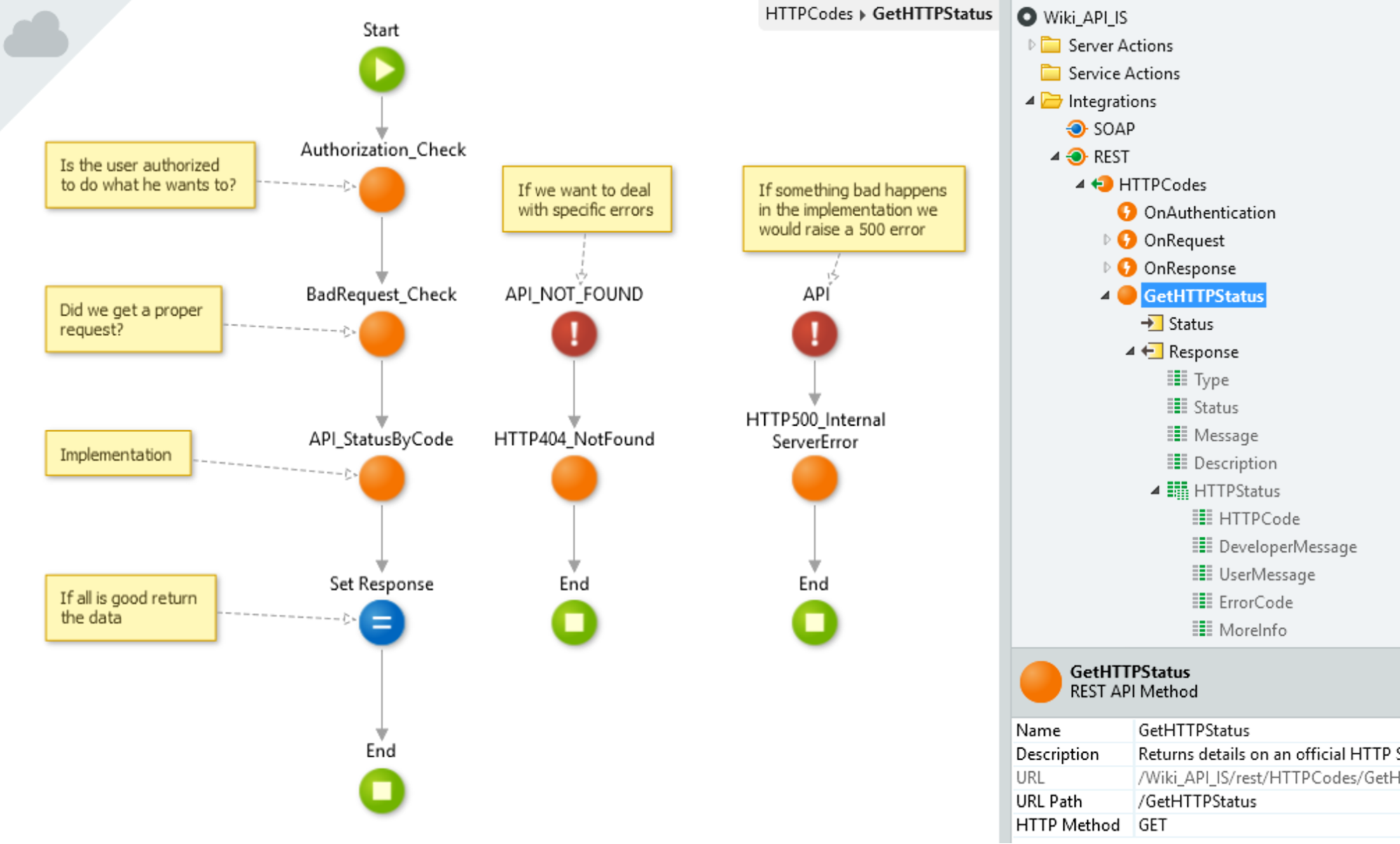Select the Service Actions folder icon
This screenshot has width=1400, height=844.
[1051, 73]
